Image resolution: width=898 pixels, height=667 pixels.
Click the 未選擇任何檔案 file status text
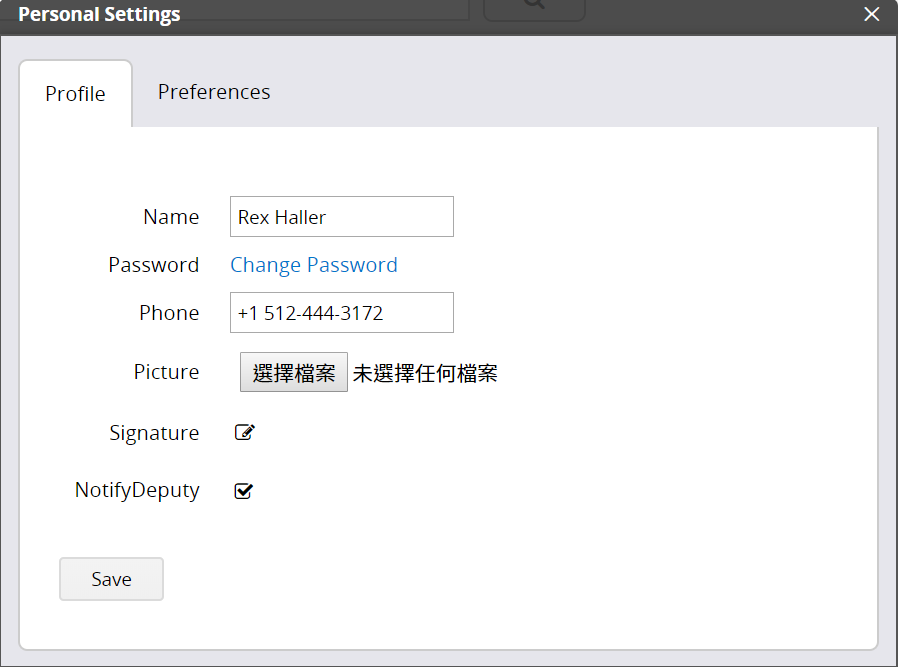pos(427,371)
